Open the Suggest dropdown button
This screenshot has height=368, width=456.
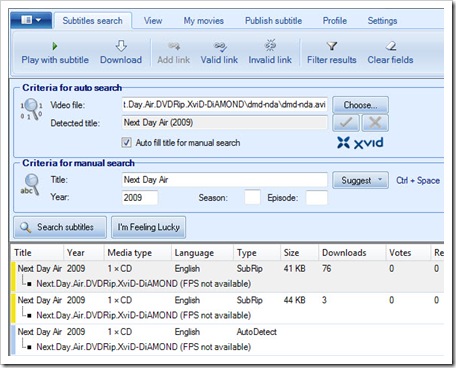(360, 180)
